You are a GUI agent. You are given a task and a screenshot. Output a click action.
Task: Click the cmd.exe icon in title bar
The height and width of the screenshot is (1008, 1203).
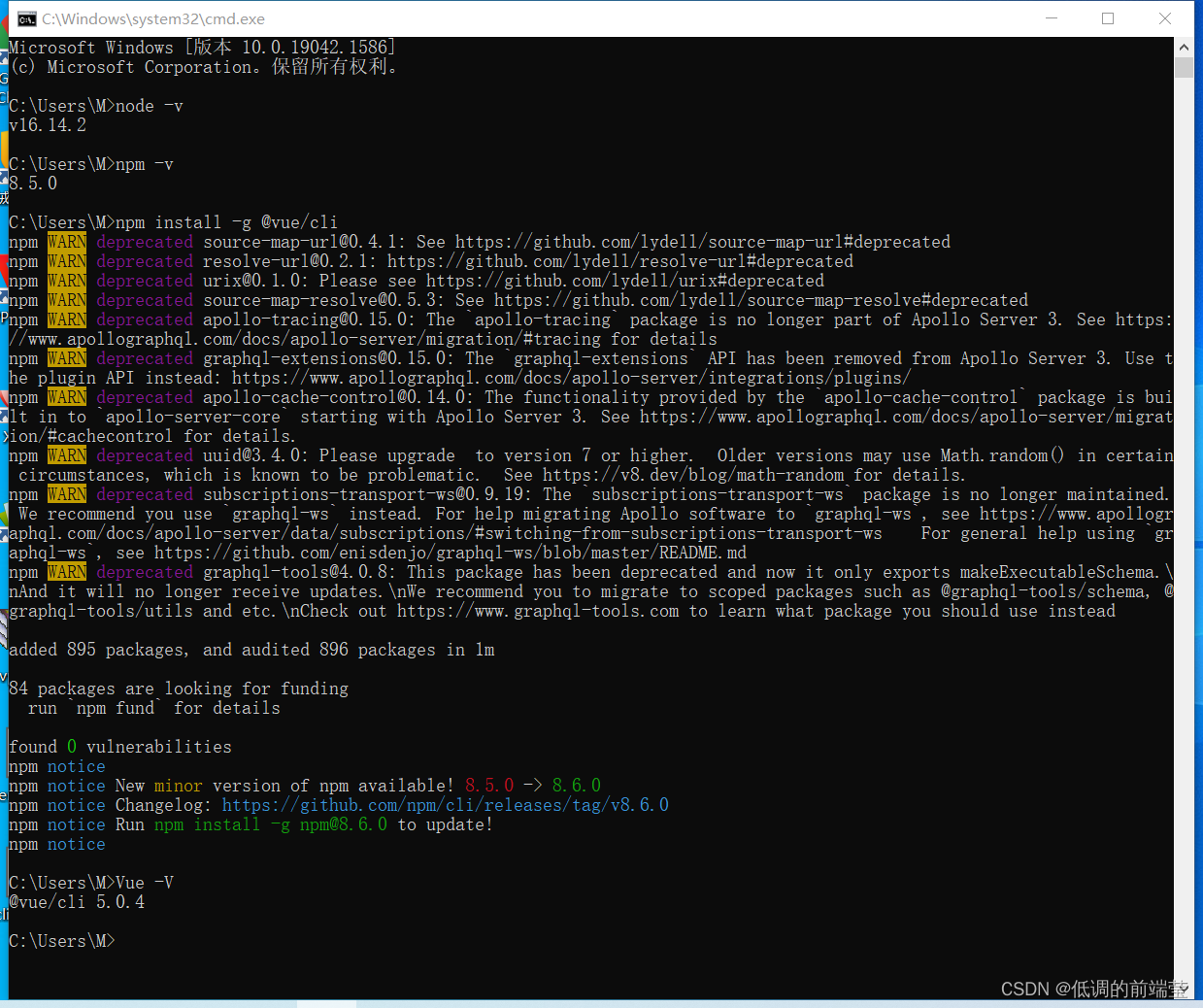26,18
